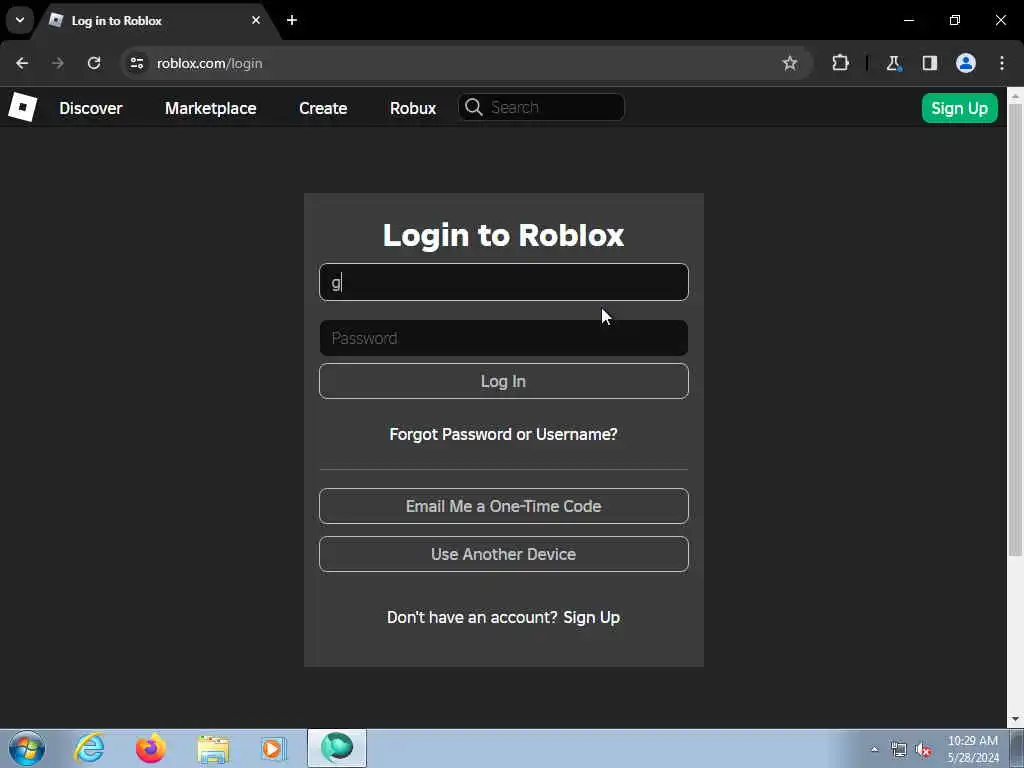Click the search magnifier icon in Roblox navbar
The width and height of the screenshot is (1024, 768).
coord(474,107)
